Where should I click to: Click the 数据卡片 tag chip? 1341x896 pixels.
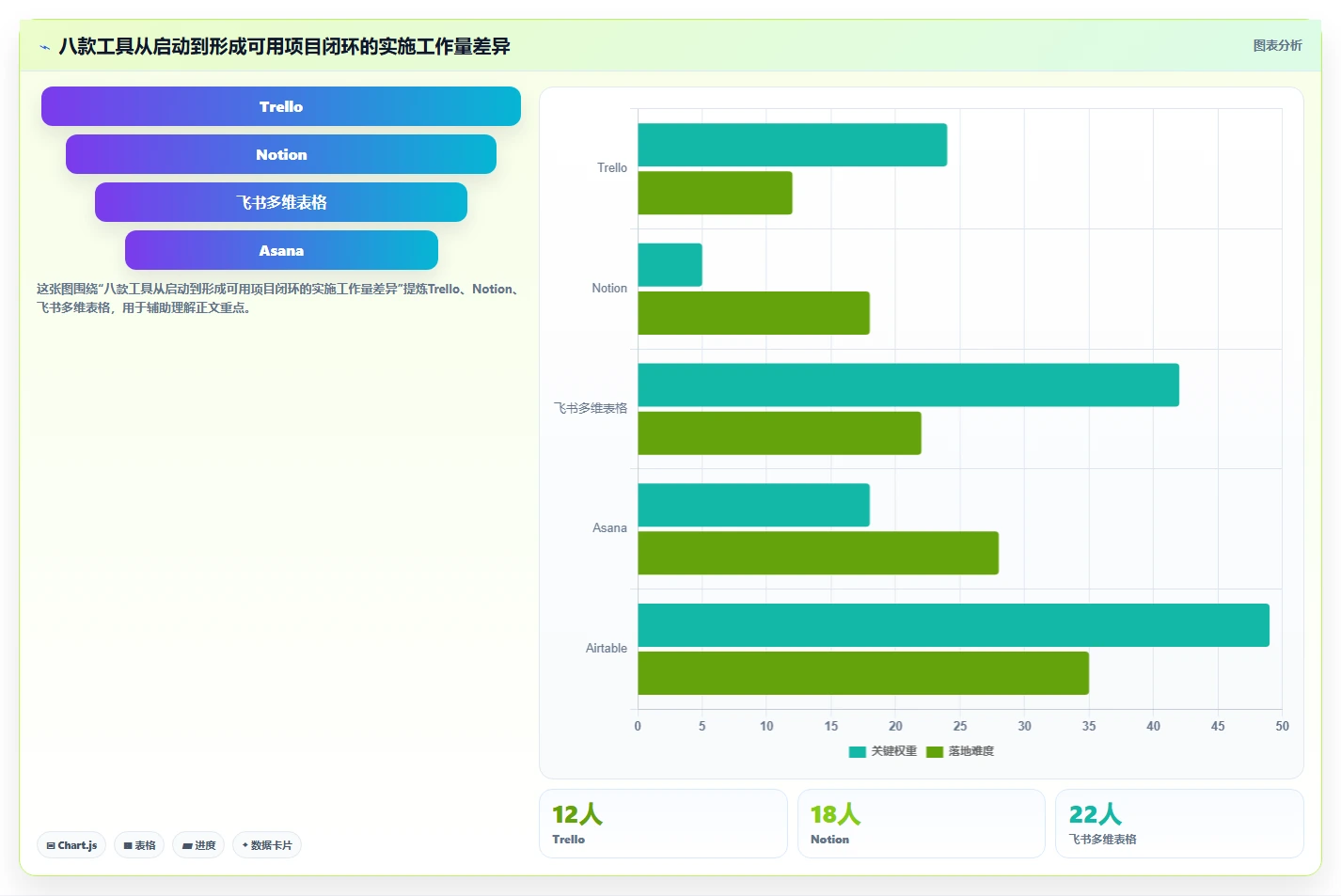267,845
